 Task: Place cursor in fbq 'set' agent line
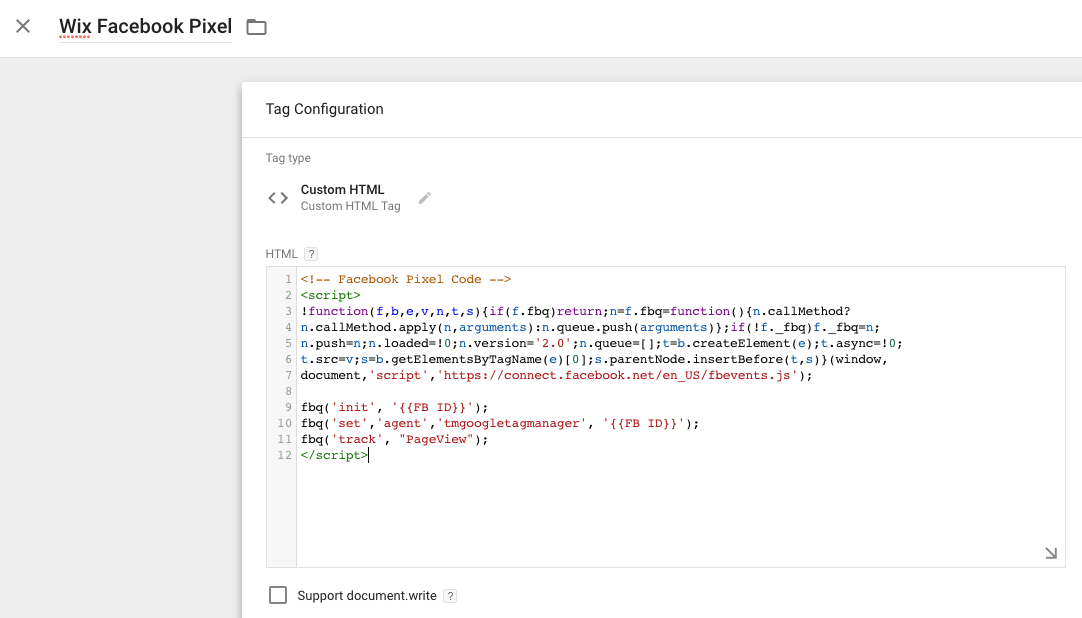[500, 423]
